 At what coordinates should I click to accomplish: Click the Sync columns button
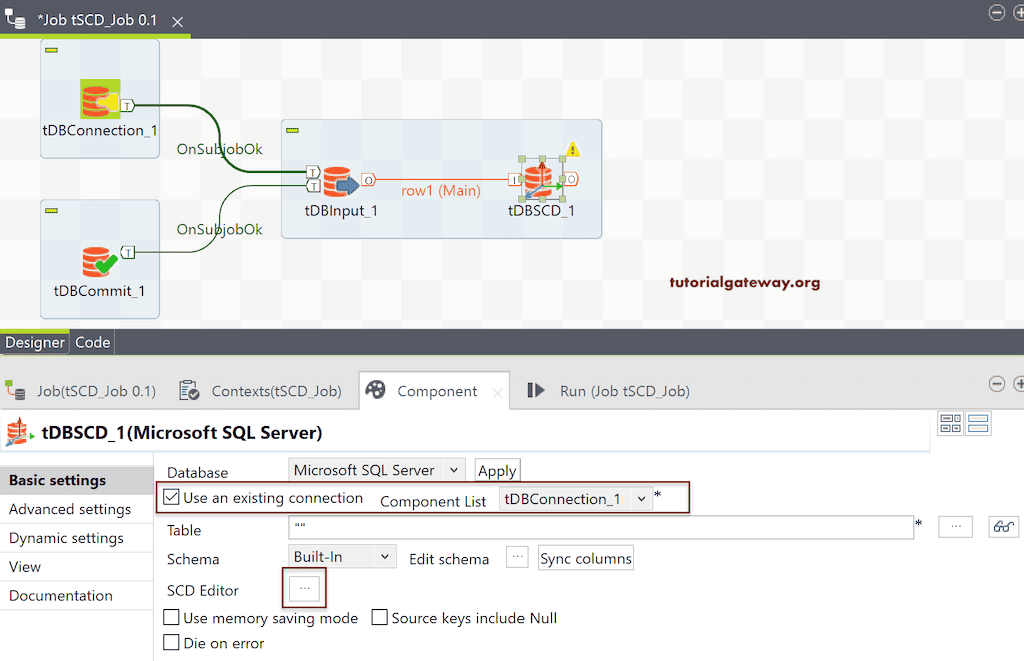pyautogui.click(x=585, y=559)
